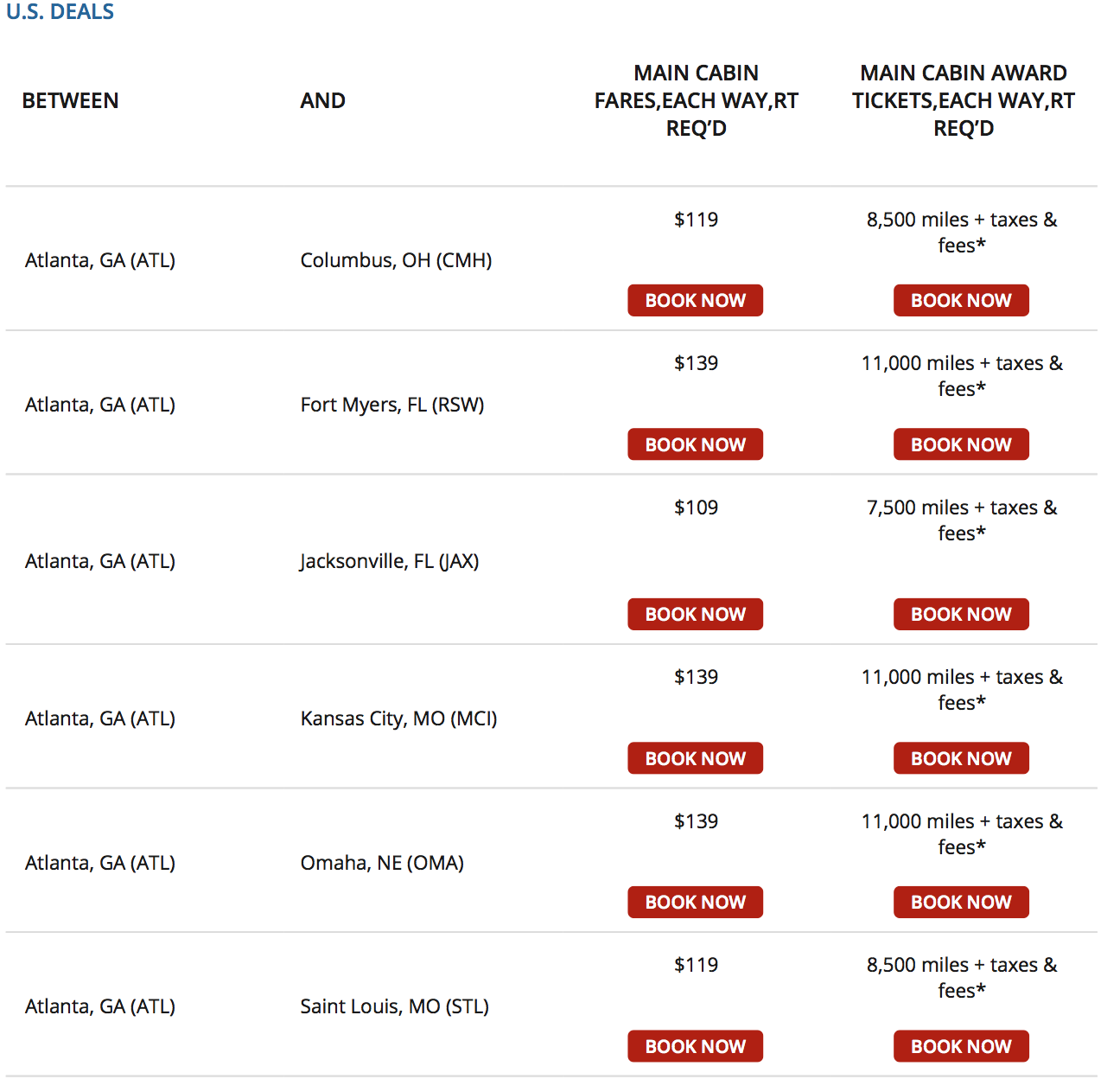Book the $139 fare to Fort Myers
This screenshot has width=1120, height=1079.
click(695, 444)
